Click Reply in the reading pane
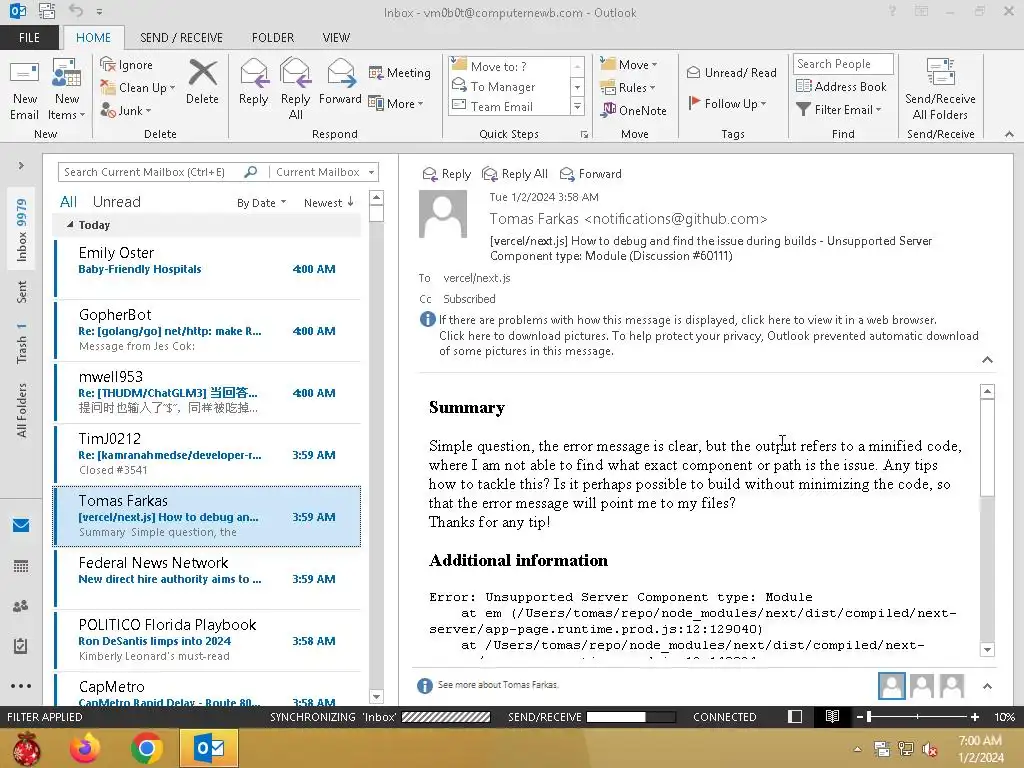 447,174
